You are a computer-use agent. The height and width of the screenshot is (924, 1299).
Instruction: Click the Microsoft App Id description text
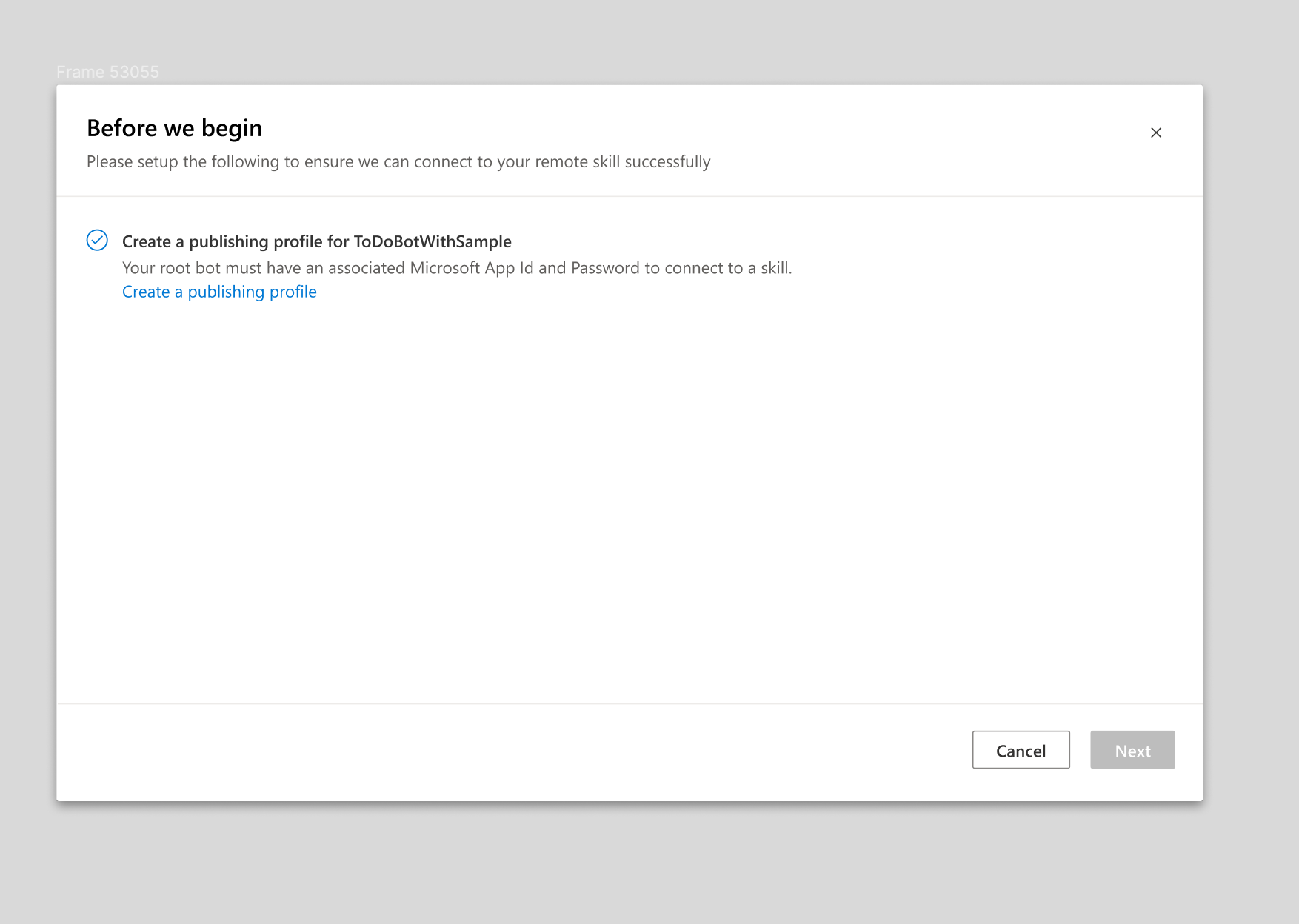457,267
